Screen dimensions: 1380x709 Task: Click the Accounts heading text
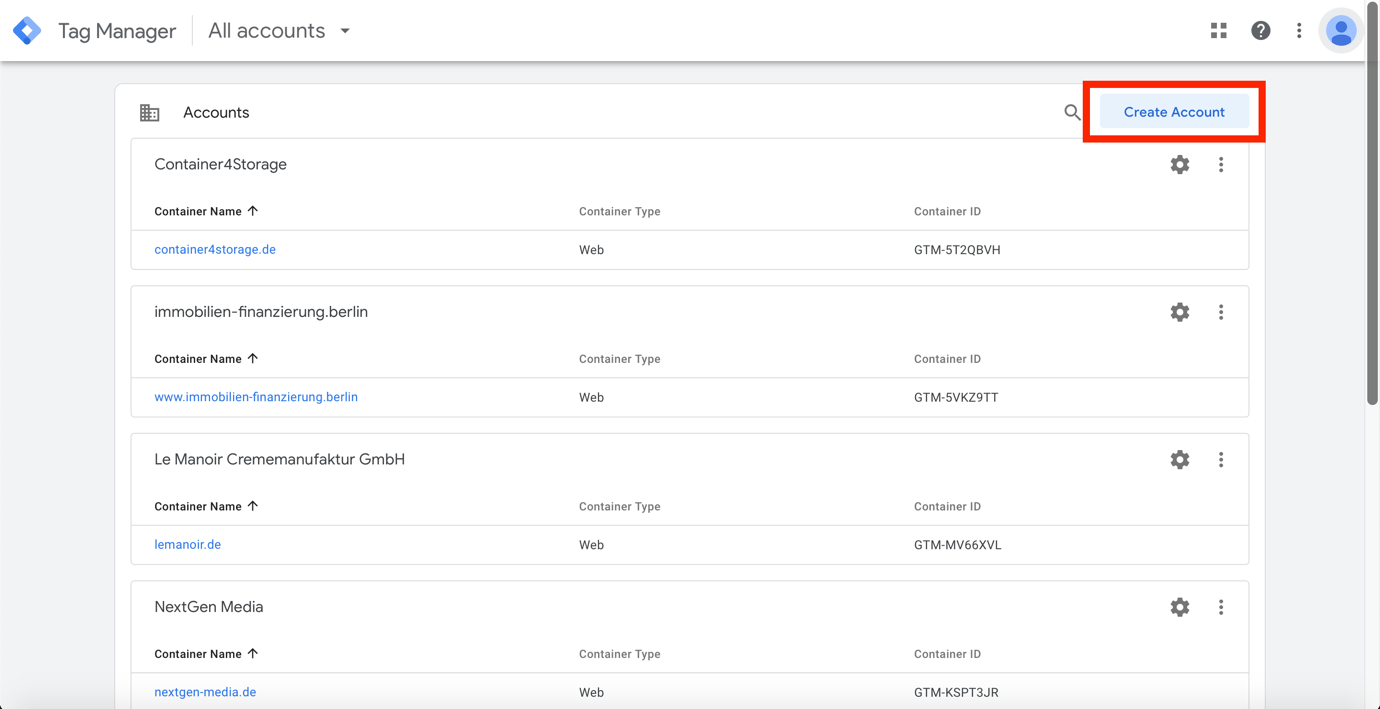point(216,113)
